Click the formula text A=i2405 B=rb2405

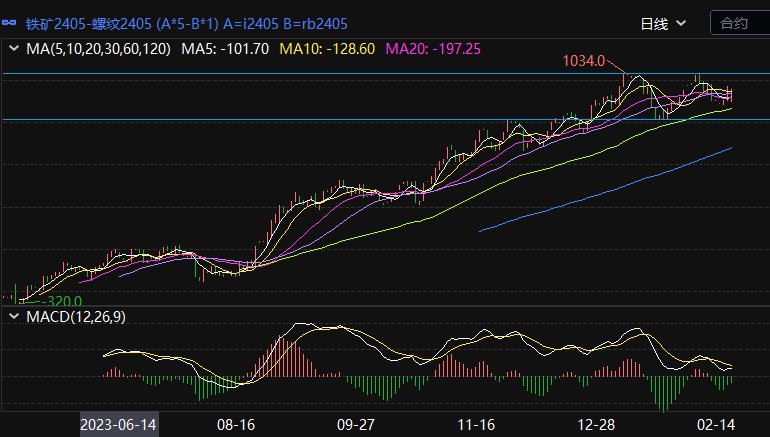pos(291,22)
